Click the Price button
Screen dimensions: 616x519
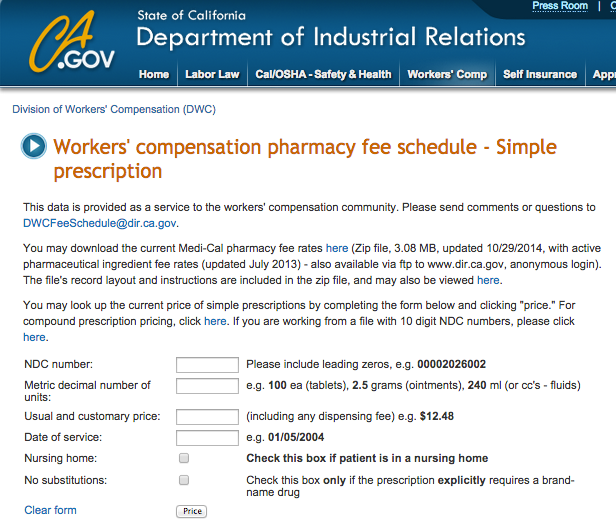pyautogui.click(x=192, y=511)
